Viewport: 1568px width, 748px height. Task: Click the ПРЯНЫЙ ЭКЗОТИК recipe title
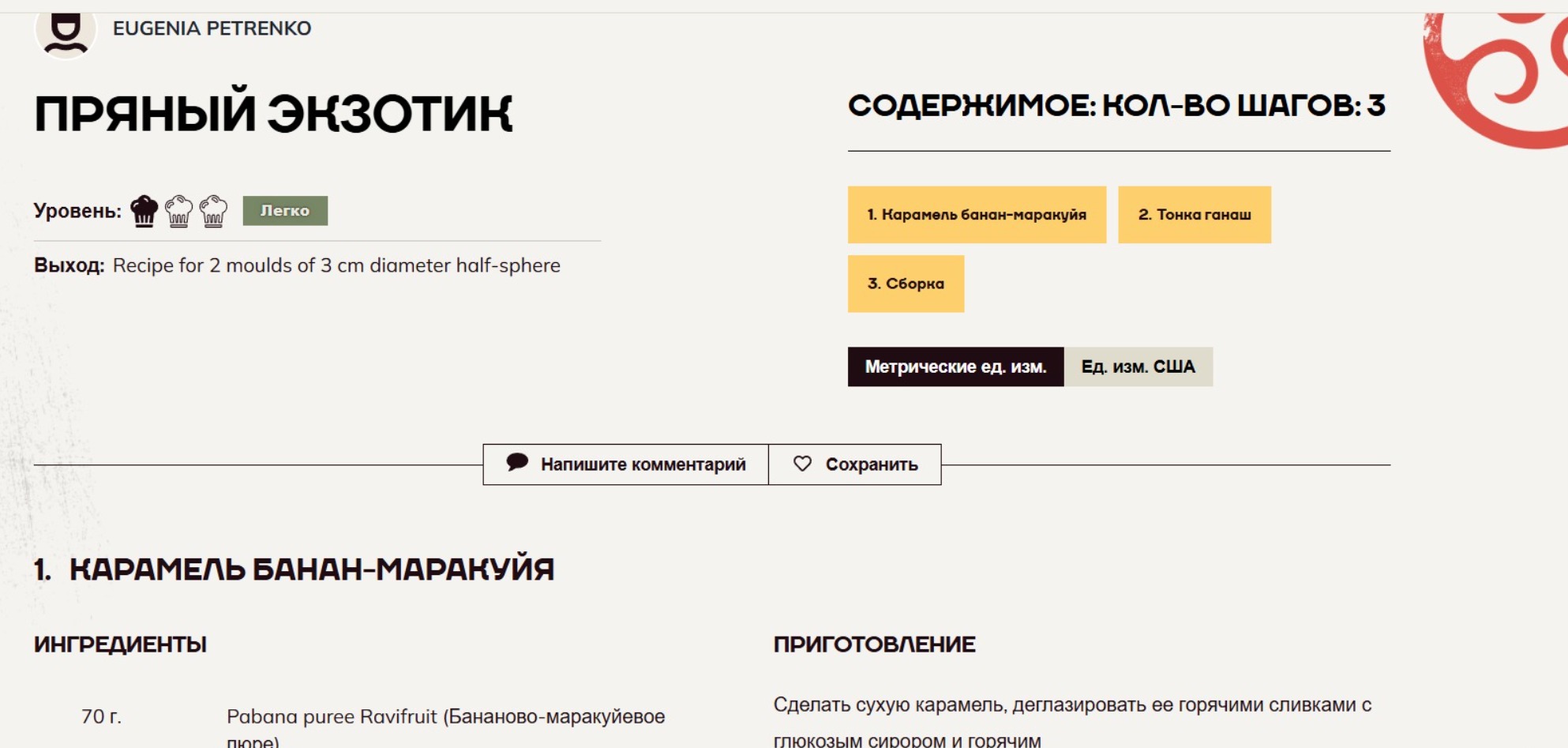(x=273, y=113)
